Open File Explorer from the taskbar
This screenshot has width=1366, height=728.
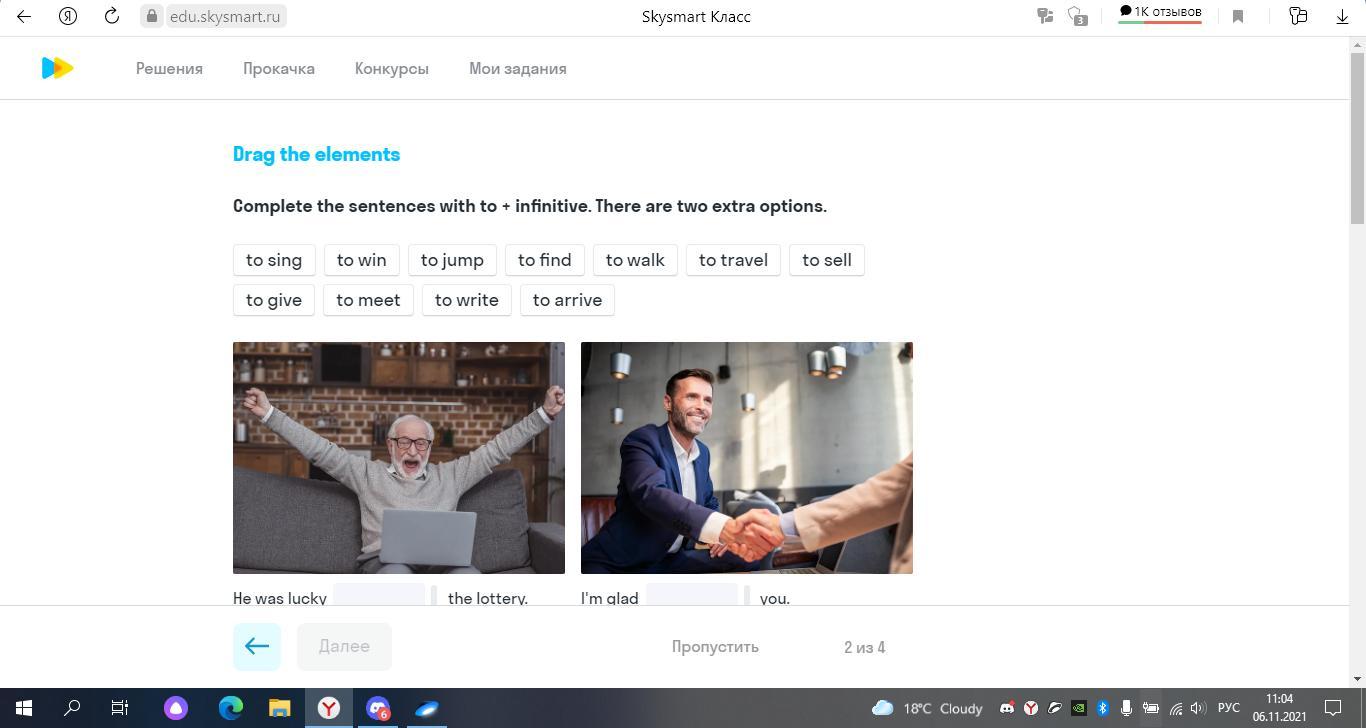(x=279, y=708)
